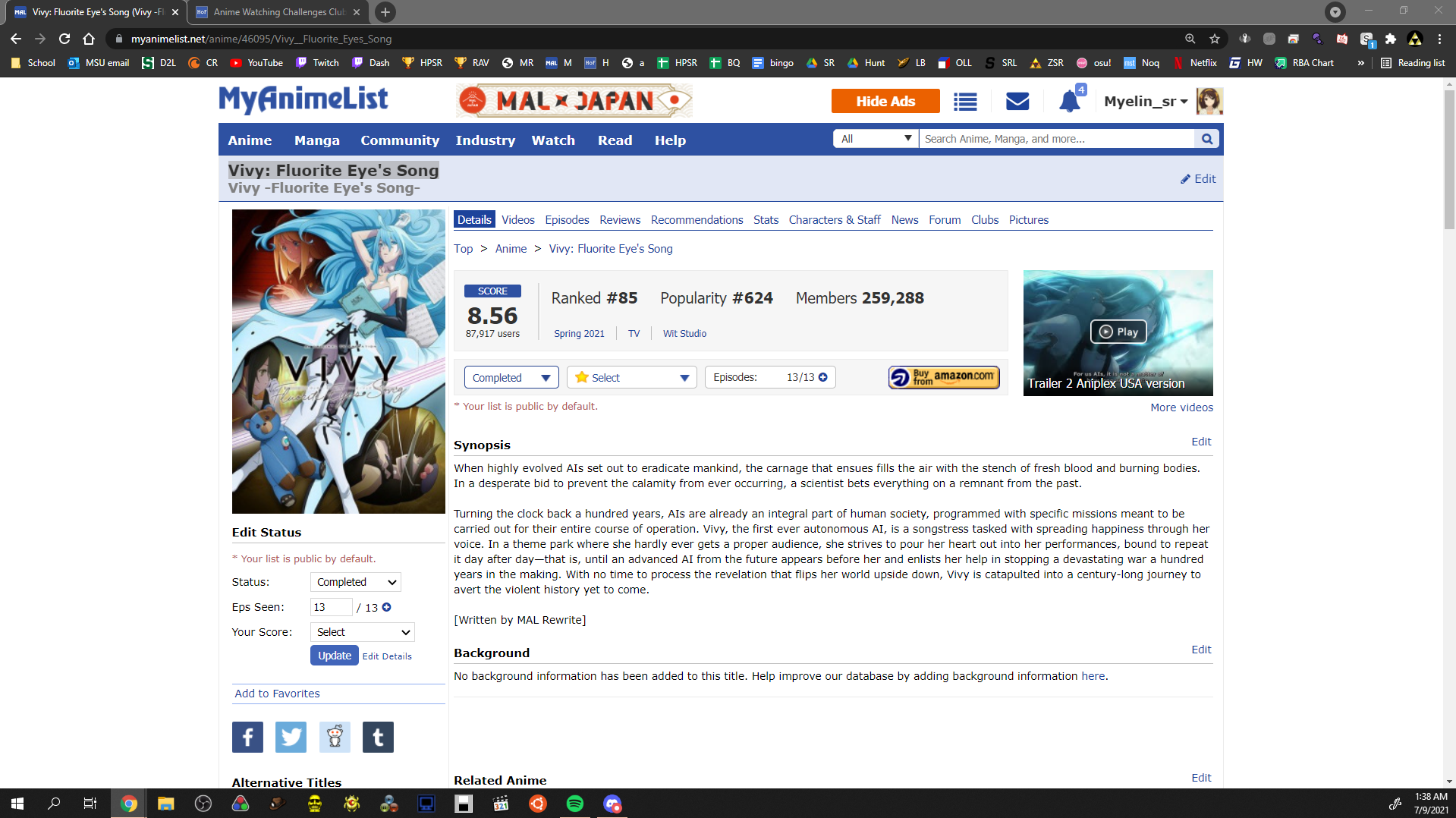Open the notifications bell icon
The image size is (1456, 818).
(x=1070, y=101)
